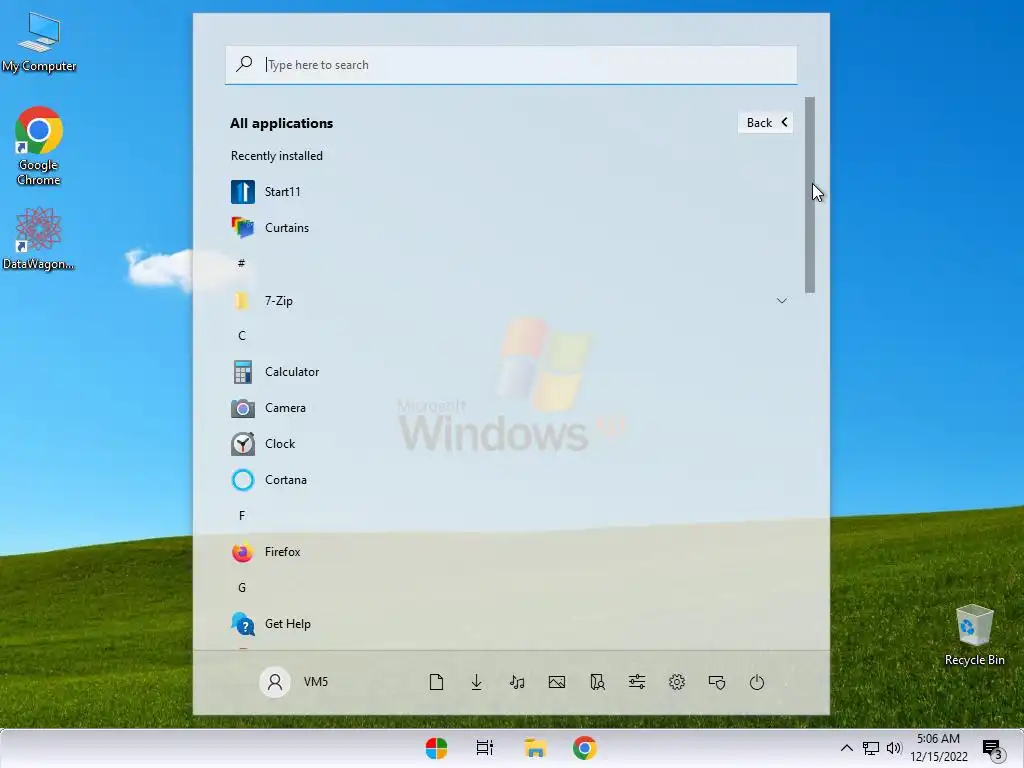Image resolution: width=1024 pixels, height=768 pixels.
Task: Select the My Computer desktop icon
Action: tap(39, 42)
